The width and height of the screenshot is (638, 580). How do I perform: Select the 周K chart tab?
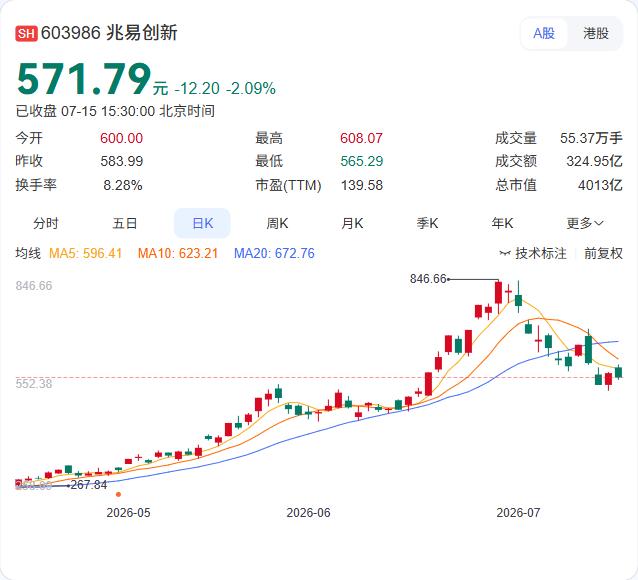point(277,223)
